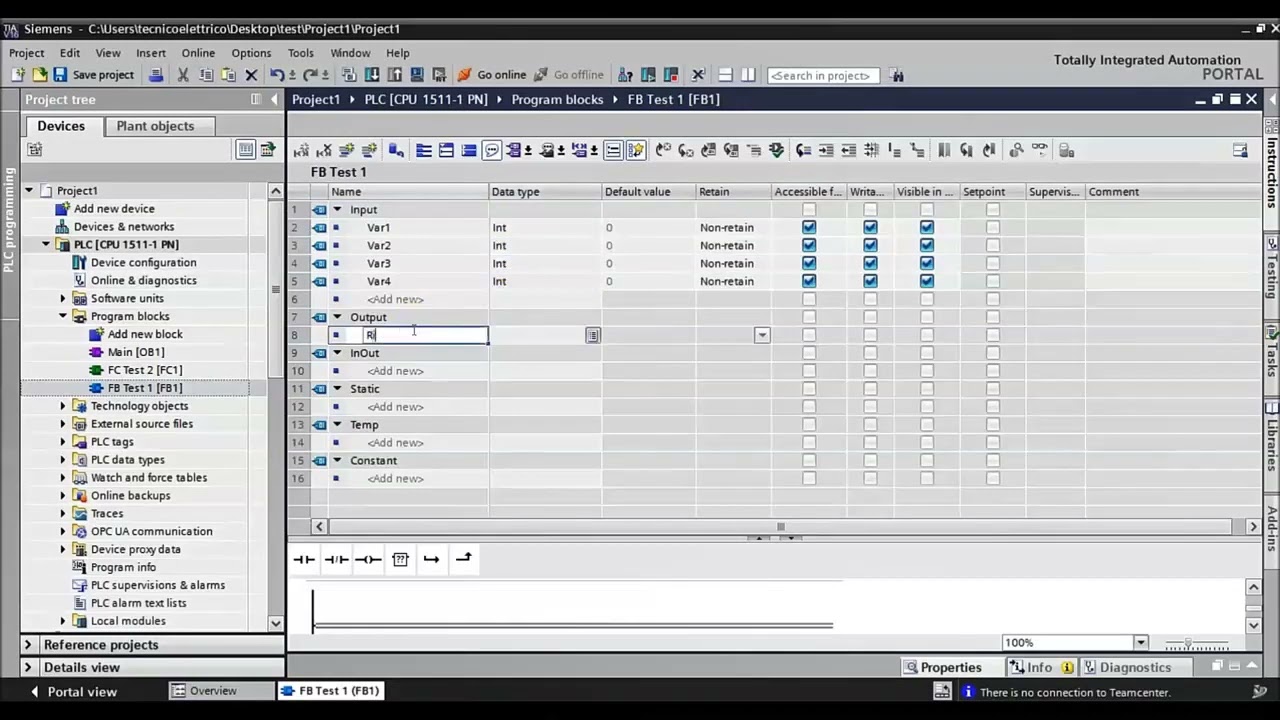Click the Paste icon in main toolbar
1280x720 pixels.
point(228,75)
